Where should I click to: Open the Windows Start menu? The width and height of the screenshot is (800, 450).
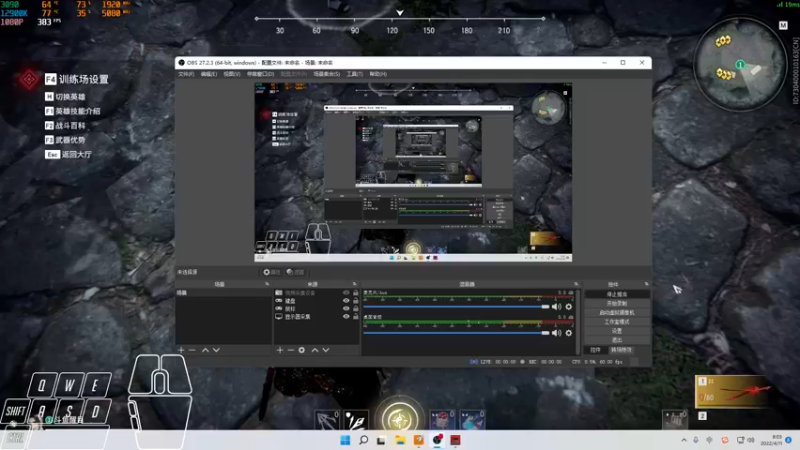click(345, 440)
